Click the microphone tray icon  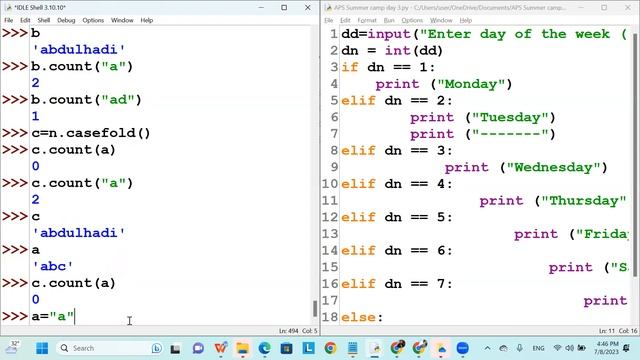(519, 348)
